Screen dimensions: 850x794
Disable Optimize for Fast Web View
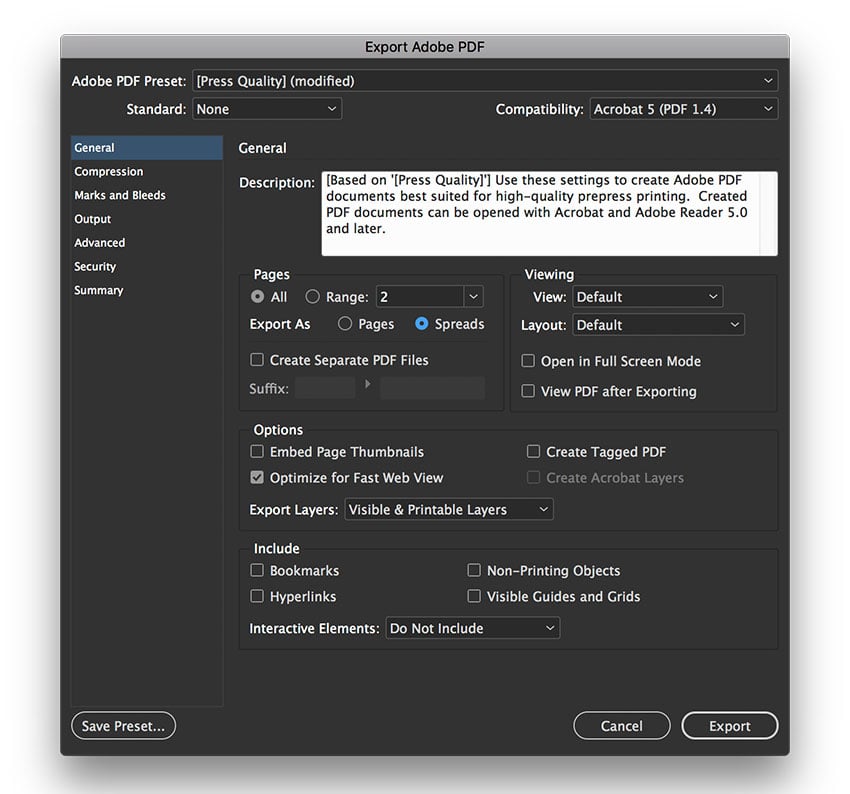pos(257,478)
